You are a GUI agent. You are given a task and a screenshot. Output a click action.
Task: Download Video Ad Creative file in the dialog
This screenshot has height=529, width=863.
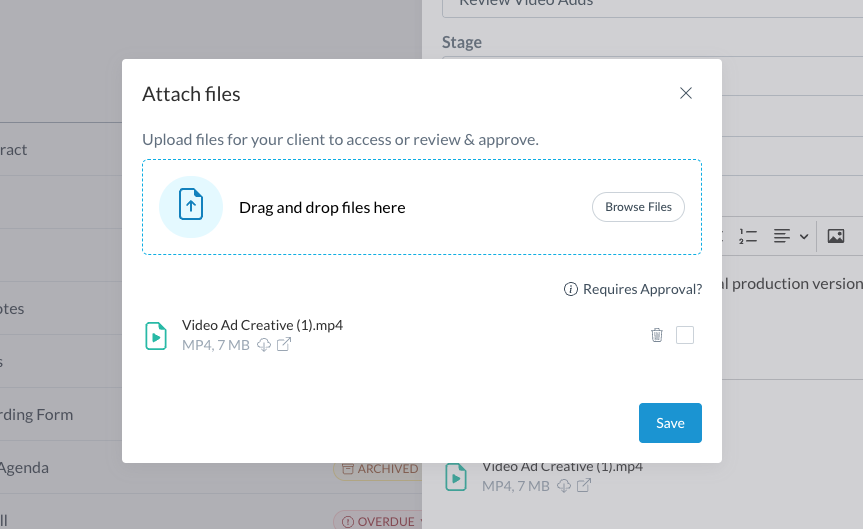coord(264,345)
